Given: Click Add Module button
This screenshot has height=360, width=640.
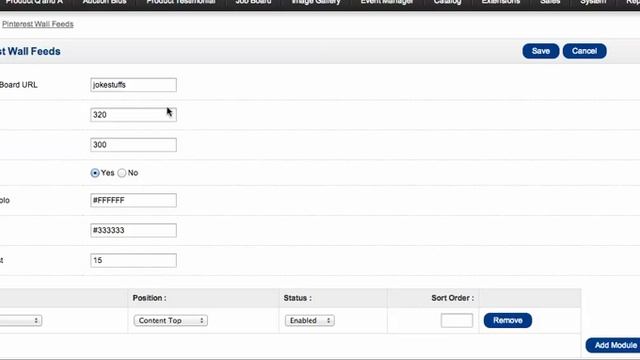Looking at the screenshot, I should tap(614, 345).
